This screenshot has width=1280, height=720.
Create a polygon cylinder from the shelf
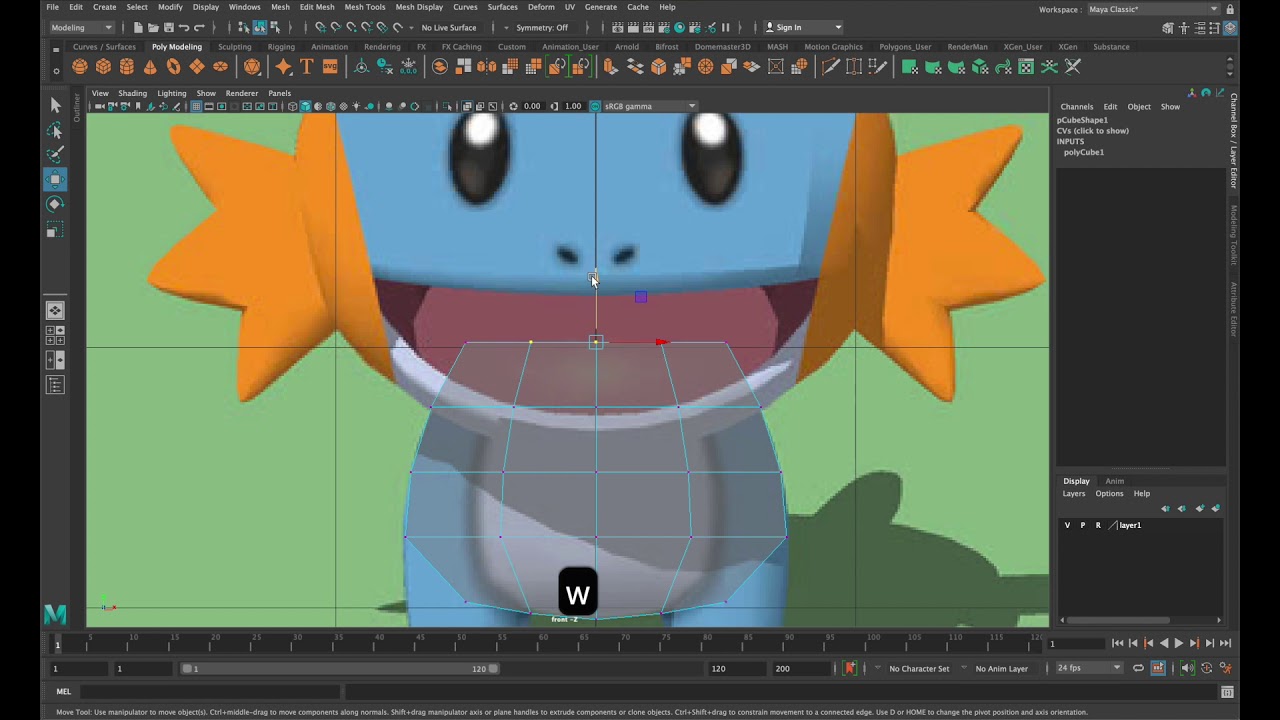(127, 67)
